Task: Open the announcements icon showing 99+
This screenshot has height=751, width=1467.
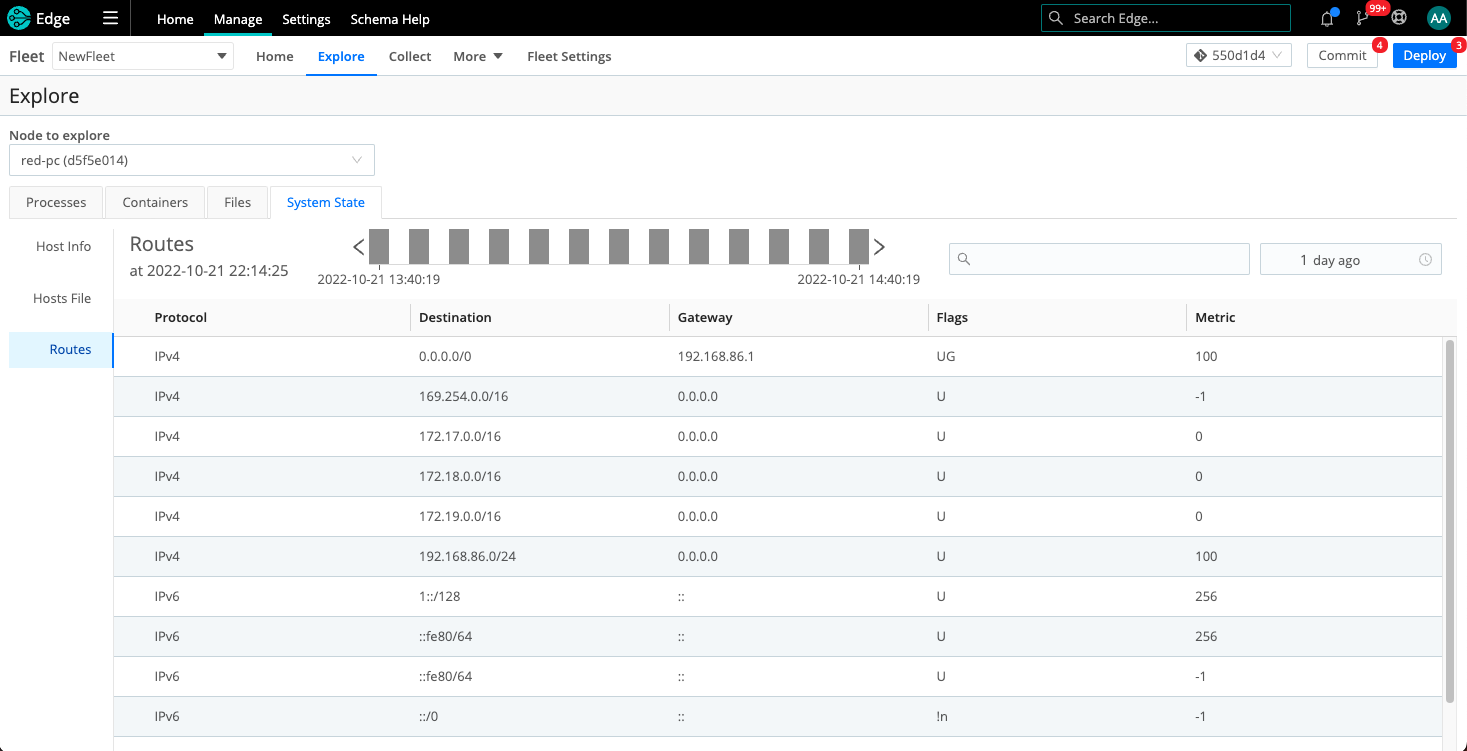Action: tap(1361, 18)
